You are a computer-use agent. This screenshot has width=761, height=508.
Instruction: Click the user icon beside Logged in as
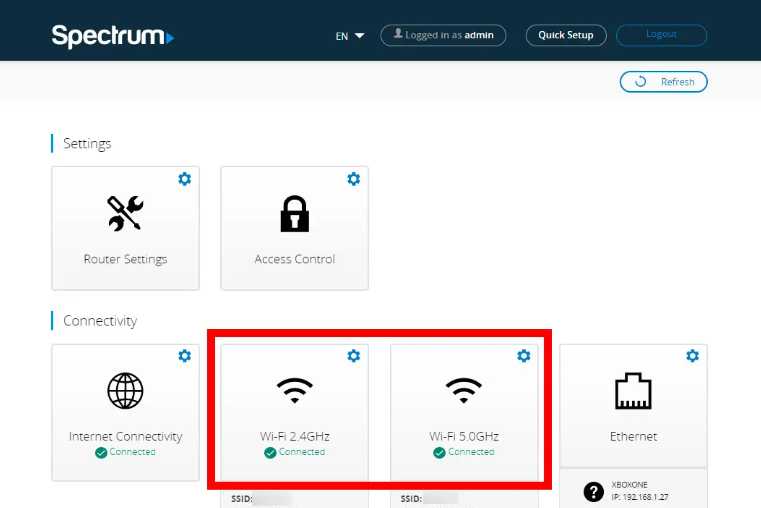(x=398, y=33)
